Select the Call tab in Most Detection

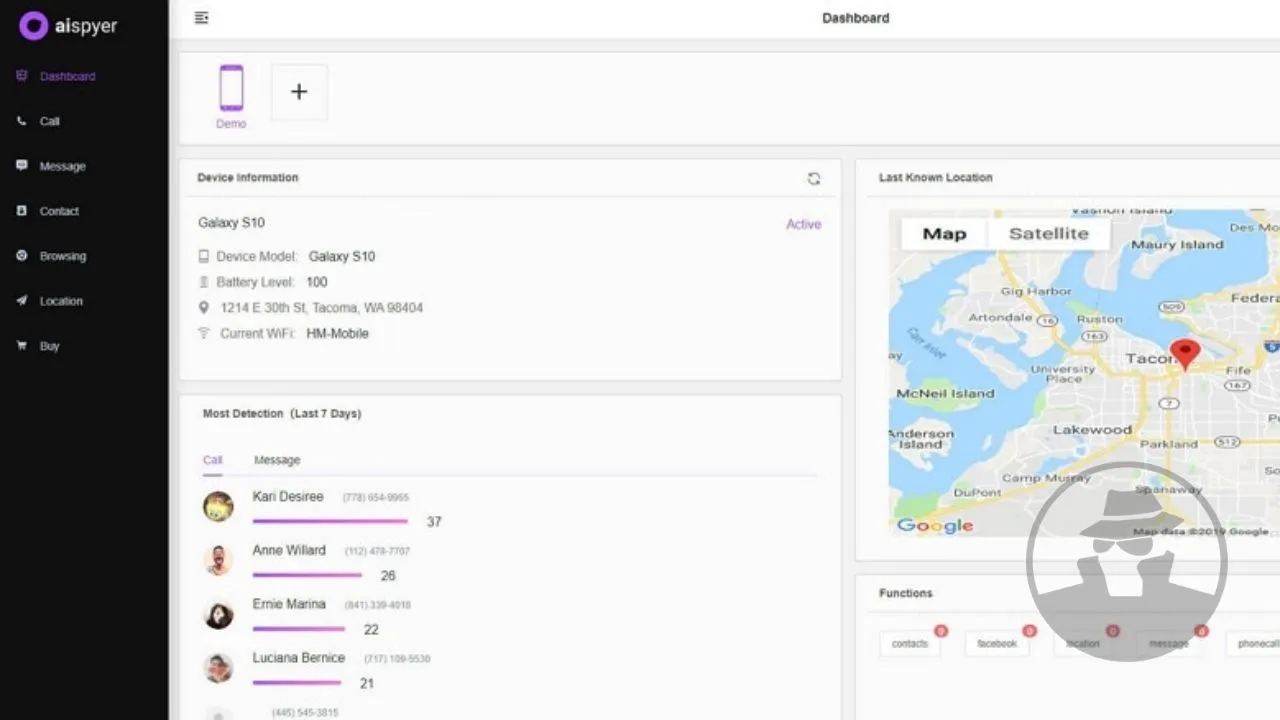pyautogui.click(x=212, y=460)
